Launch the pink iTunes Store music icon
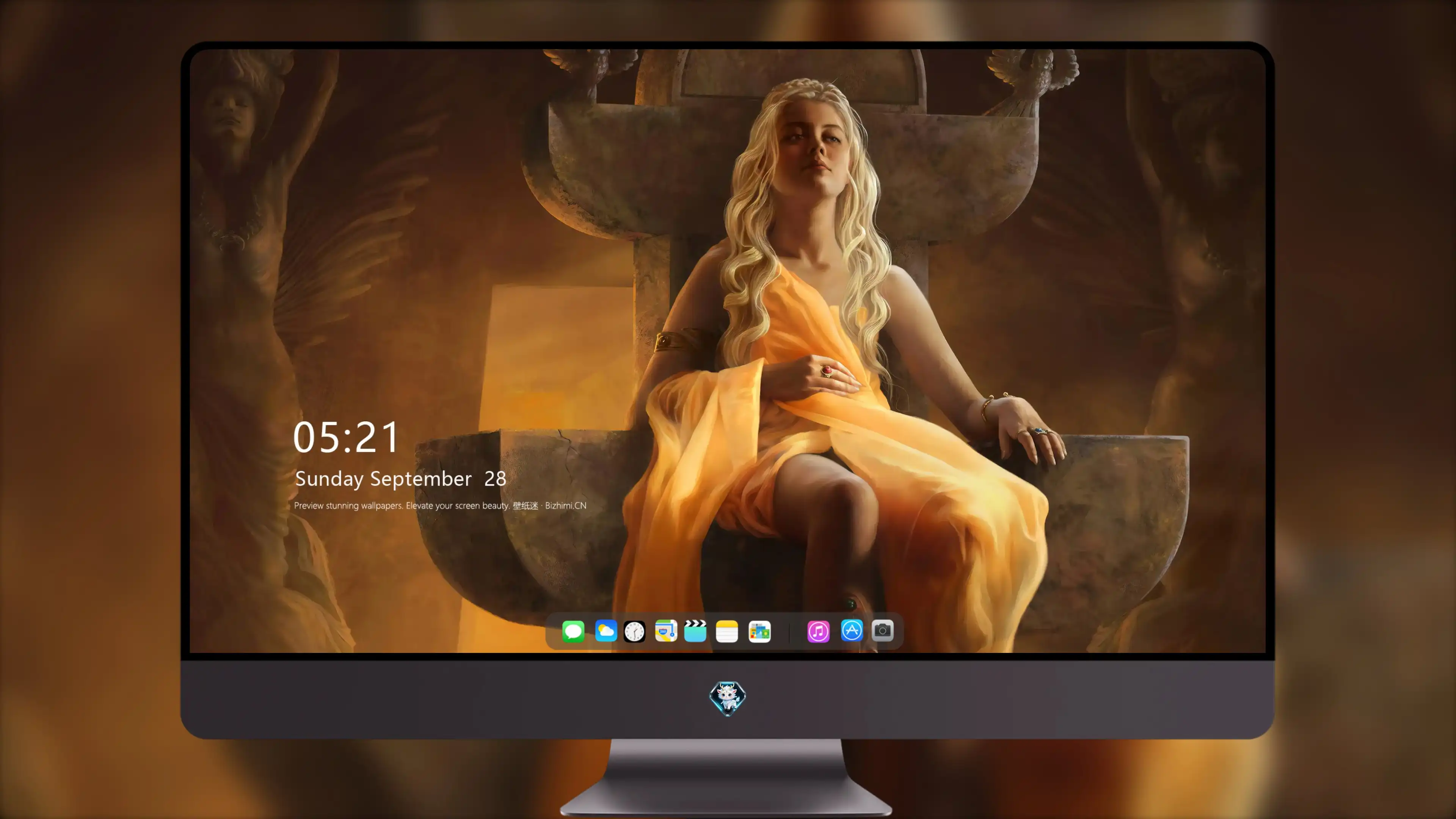 pyautogui.click(x=819, y=631)
